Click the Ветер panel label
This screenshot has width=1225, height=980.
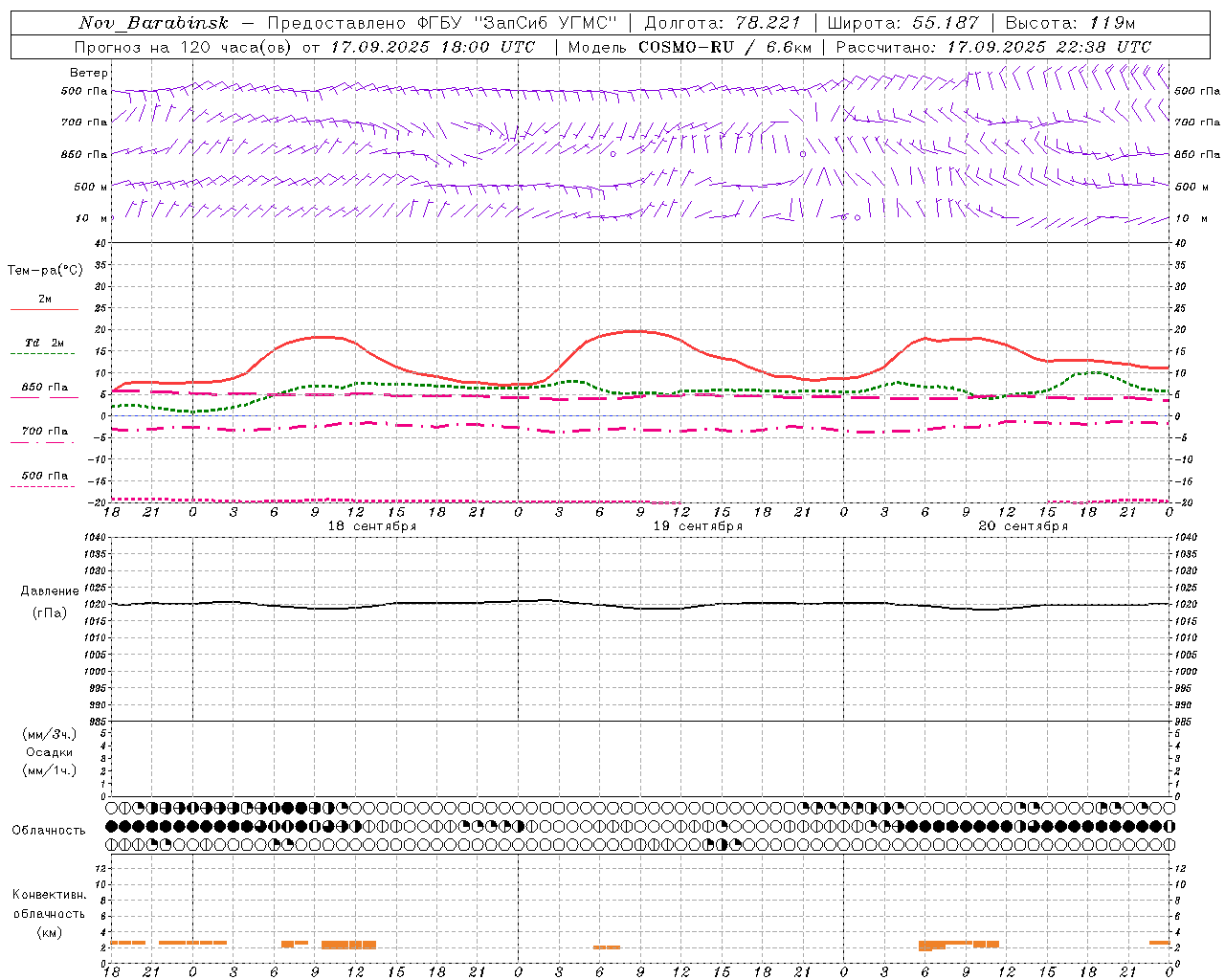(89, 73)
